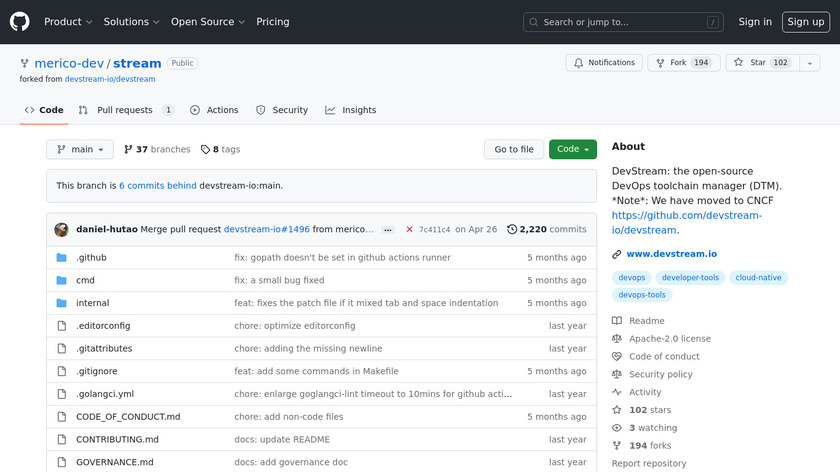Open the GOVERNANCE.md file name
The image size is (840, 472).
point(115,462)
